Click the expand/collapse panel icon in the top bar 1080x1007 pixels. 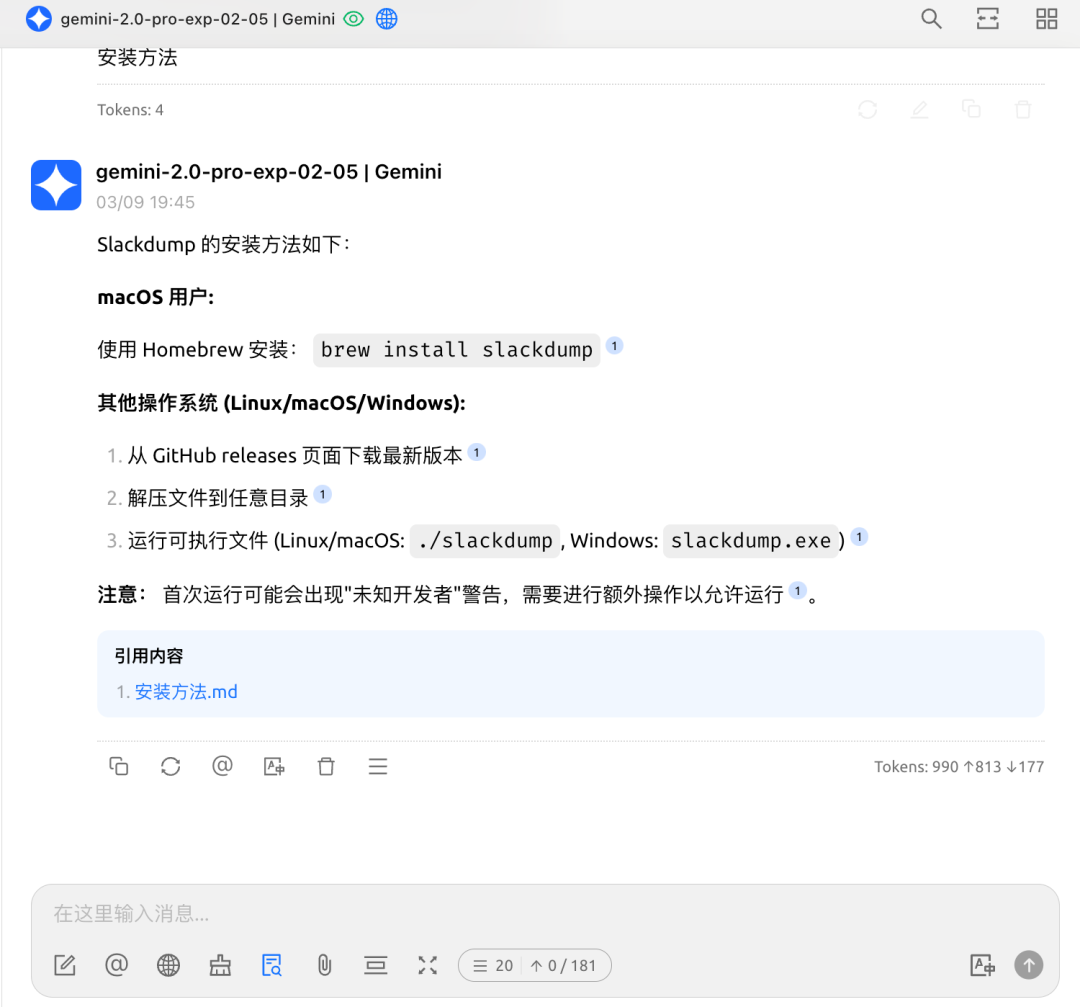coord(988,19)
